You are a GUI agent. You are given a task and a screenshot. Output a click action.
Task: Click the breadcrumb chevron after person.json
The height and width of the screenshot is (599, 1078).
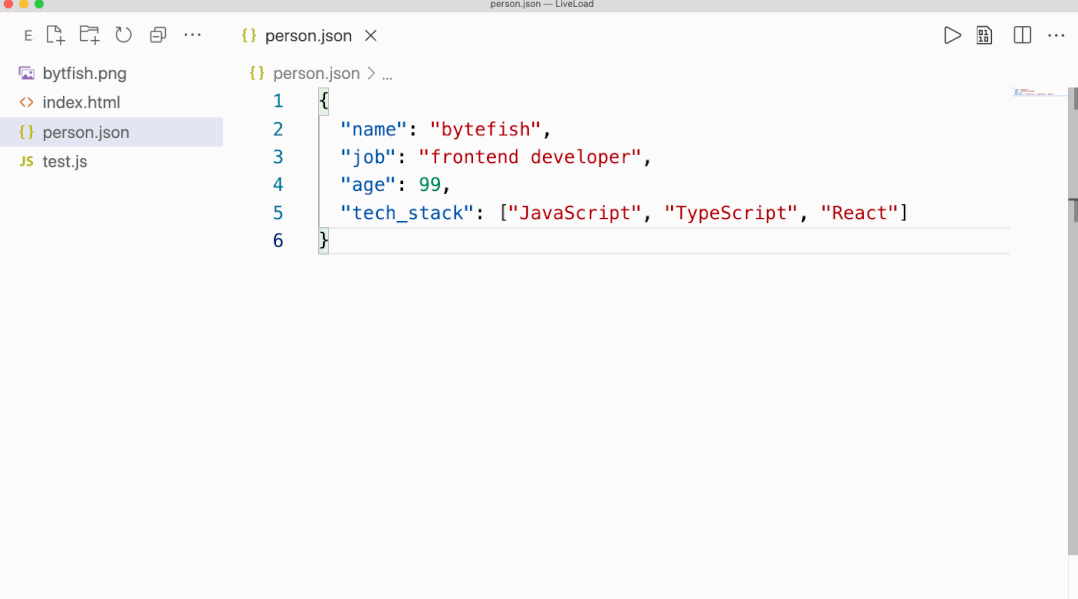[x=371, y=74]
